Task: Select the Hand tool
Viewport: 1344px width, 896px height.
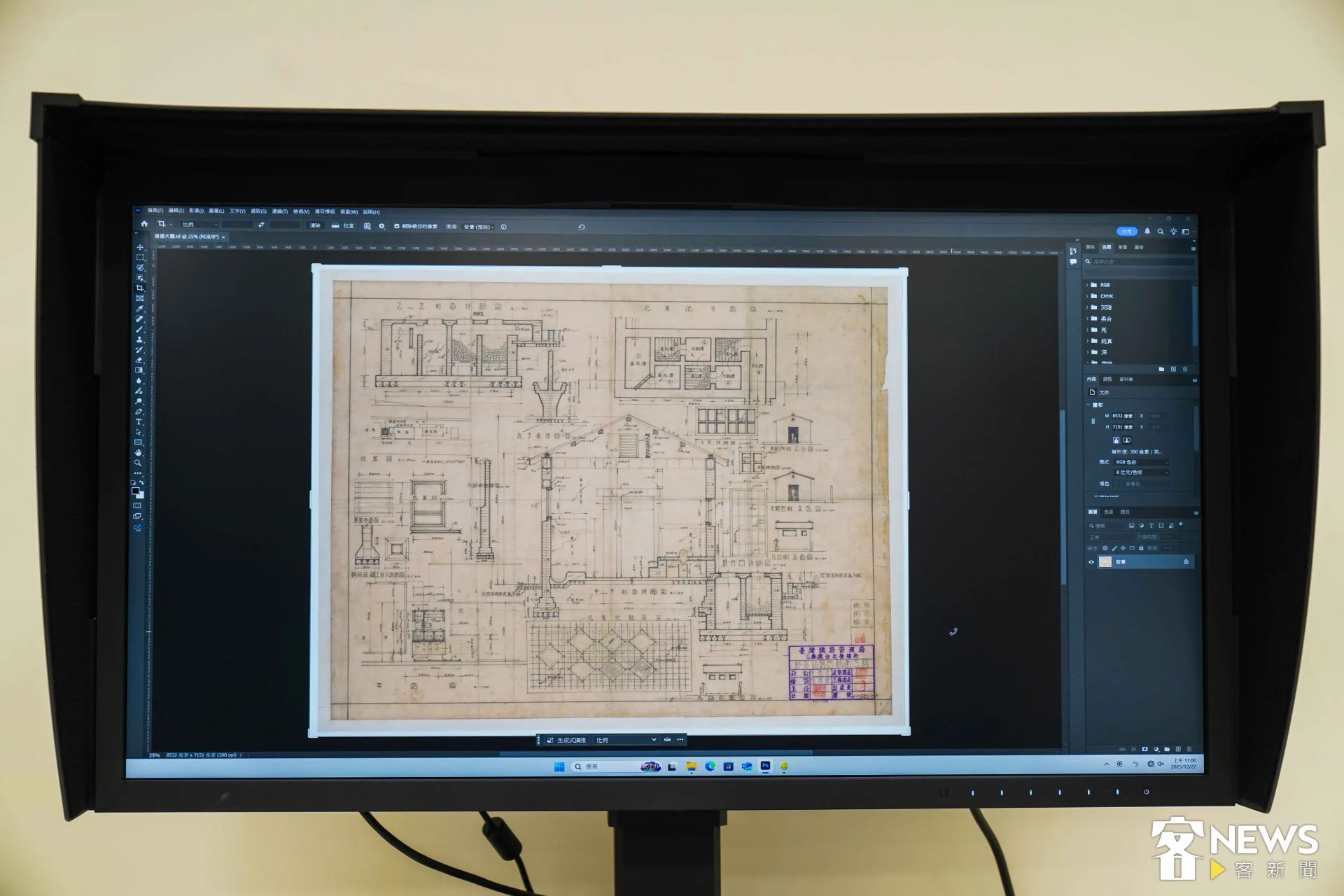Action: (x=138, y=453)
